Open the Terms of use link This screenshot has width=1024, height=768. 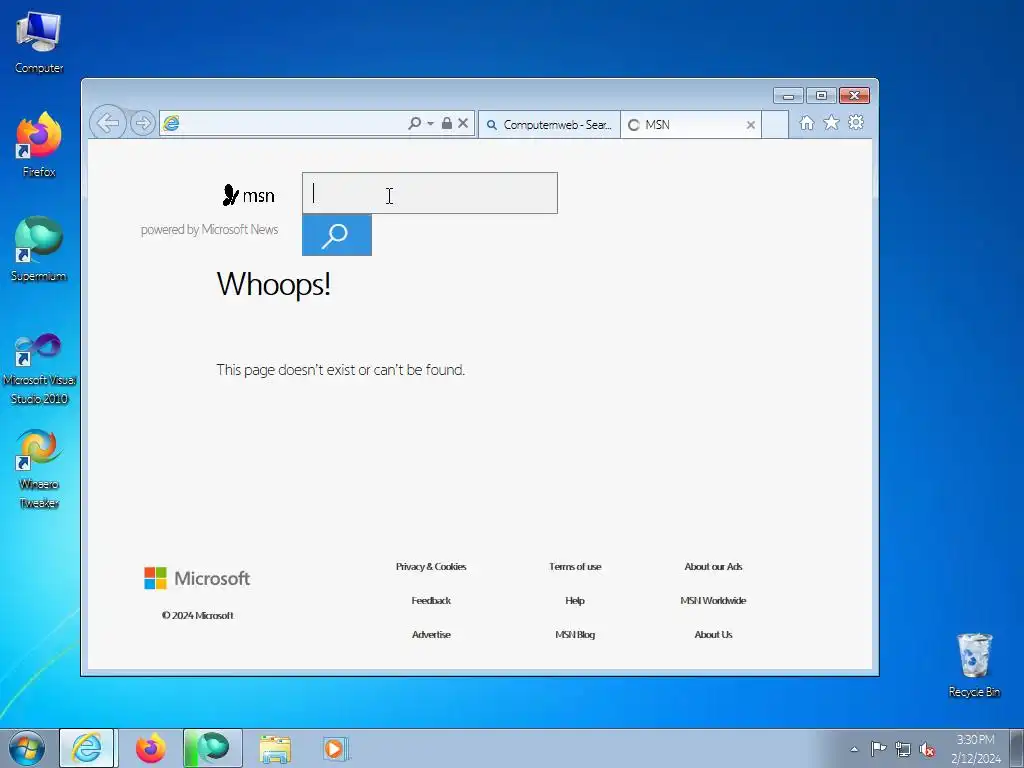[x=575, y=566]
